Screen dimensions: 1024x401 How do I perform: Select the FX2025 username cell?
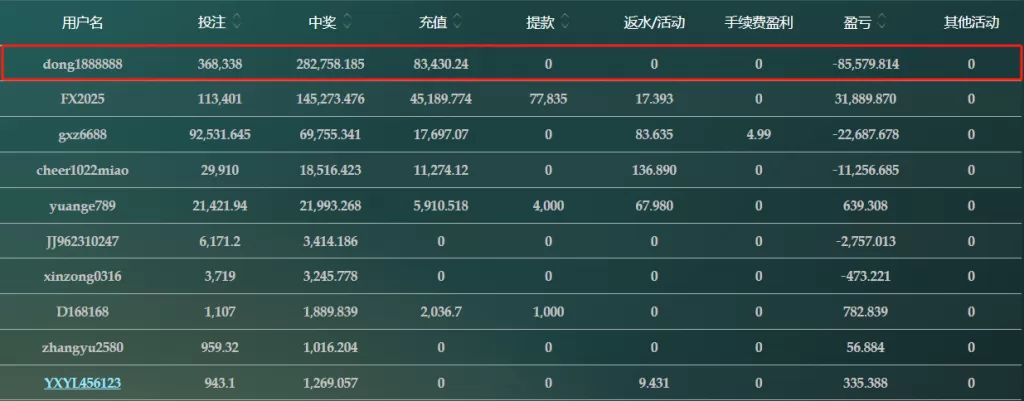coord(82,99)
